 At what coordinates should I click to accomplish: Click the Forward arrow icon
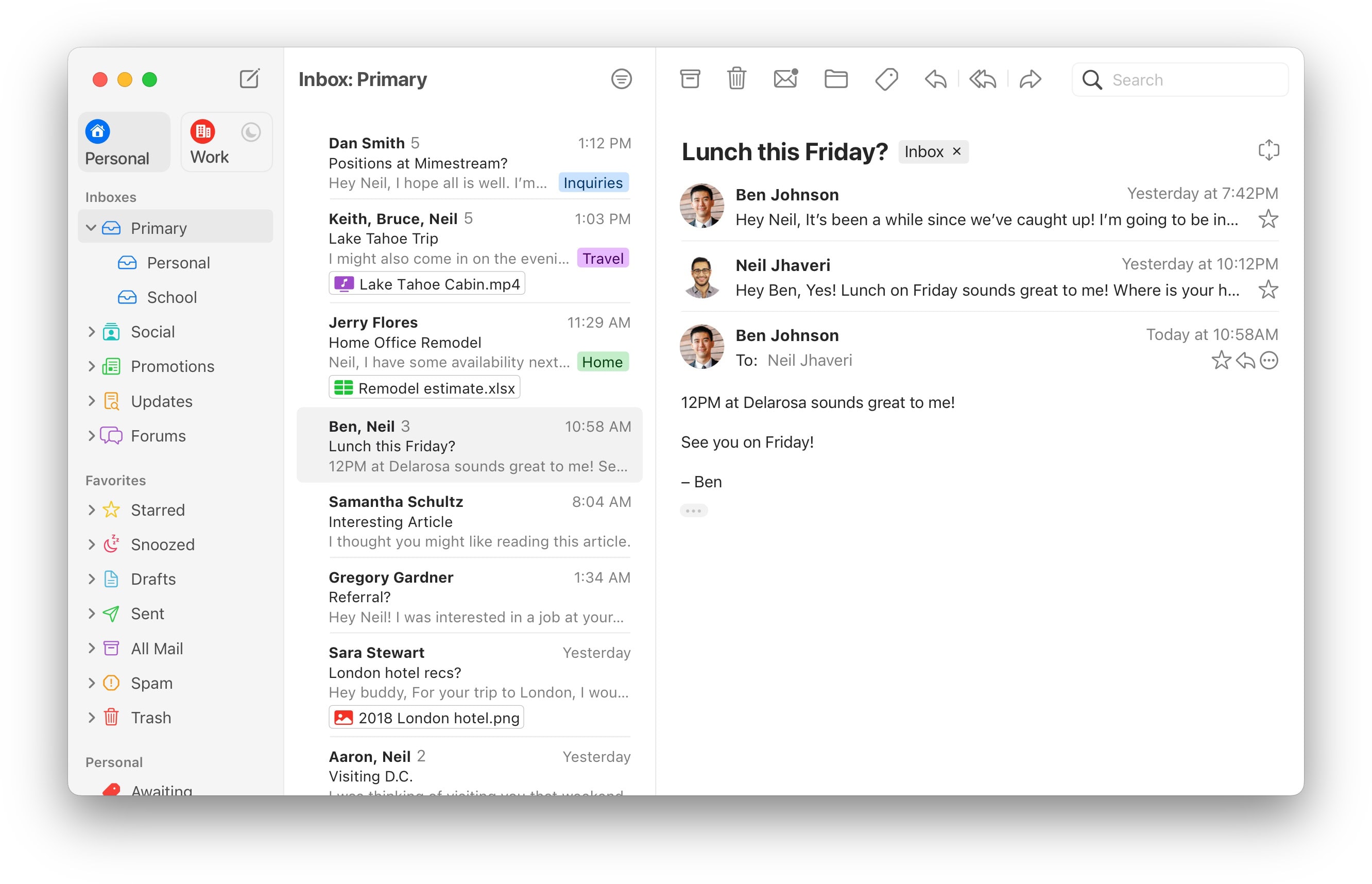(1030, 79)
